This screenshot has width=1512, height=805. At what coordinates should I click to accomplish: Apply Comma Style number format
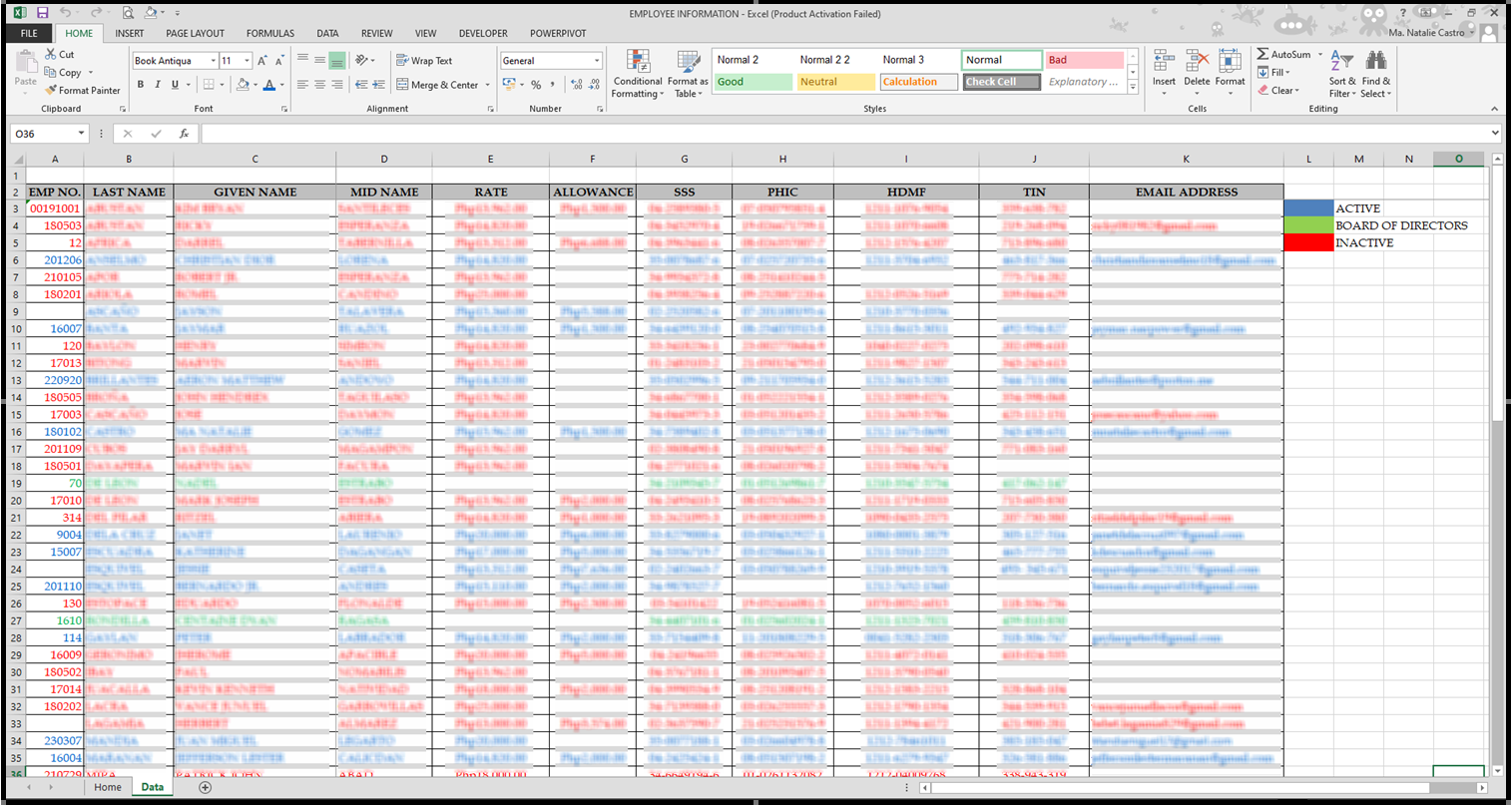click(552, 85)
